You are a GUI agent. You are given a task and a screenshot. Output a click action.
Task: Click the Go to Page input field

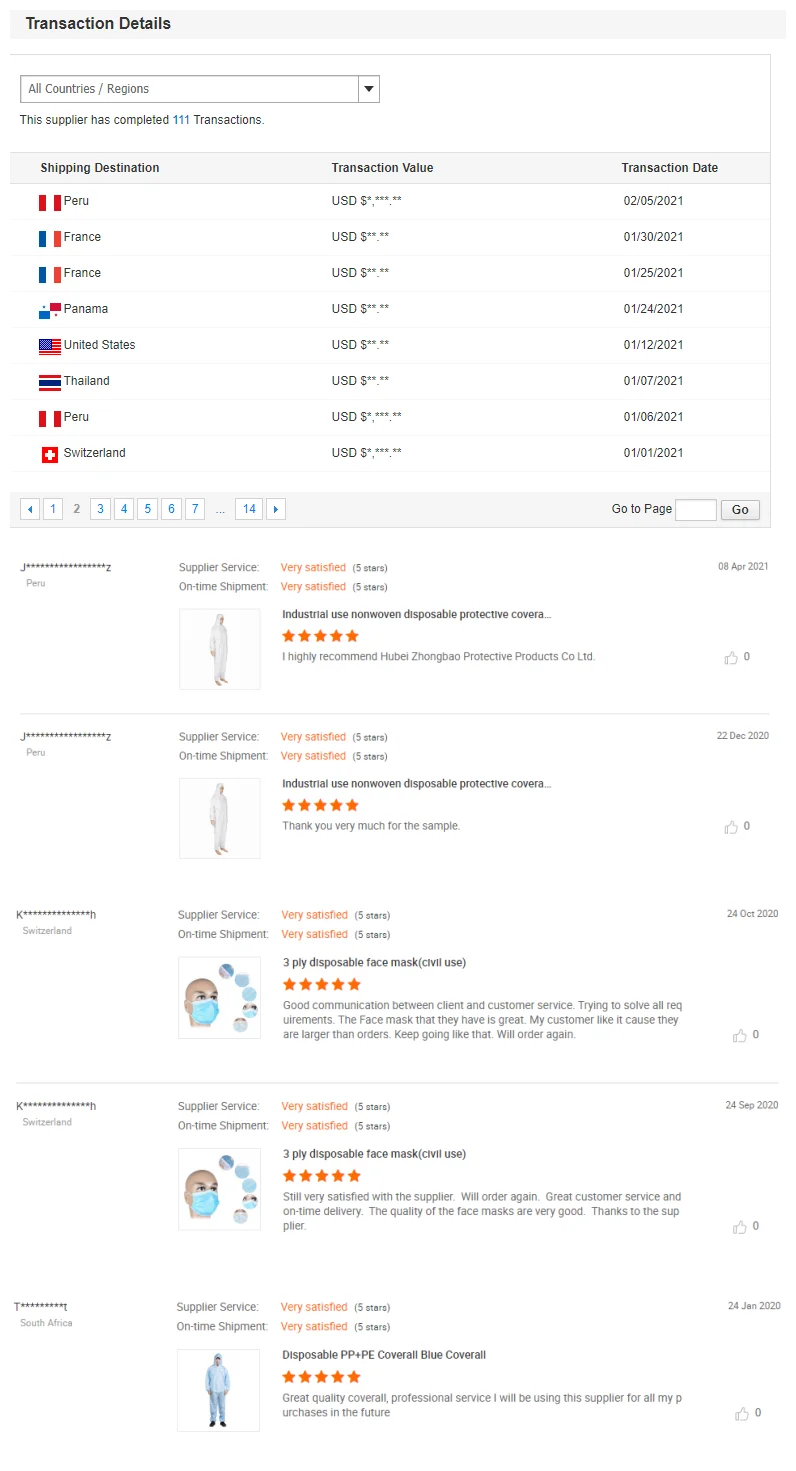(x=695, y=510)
